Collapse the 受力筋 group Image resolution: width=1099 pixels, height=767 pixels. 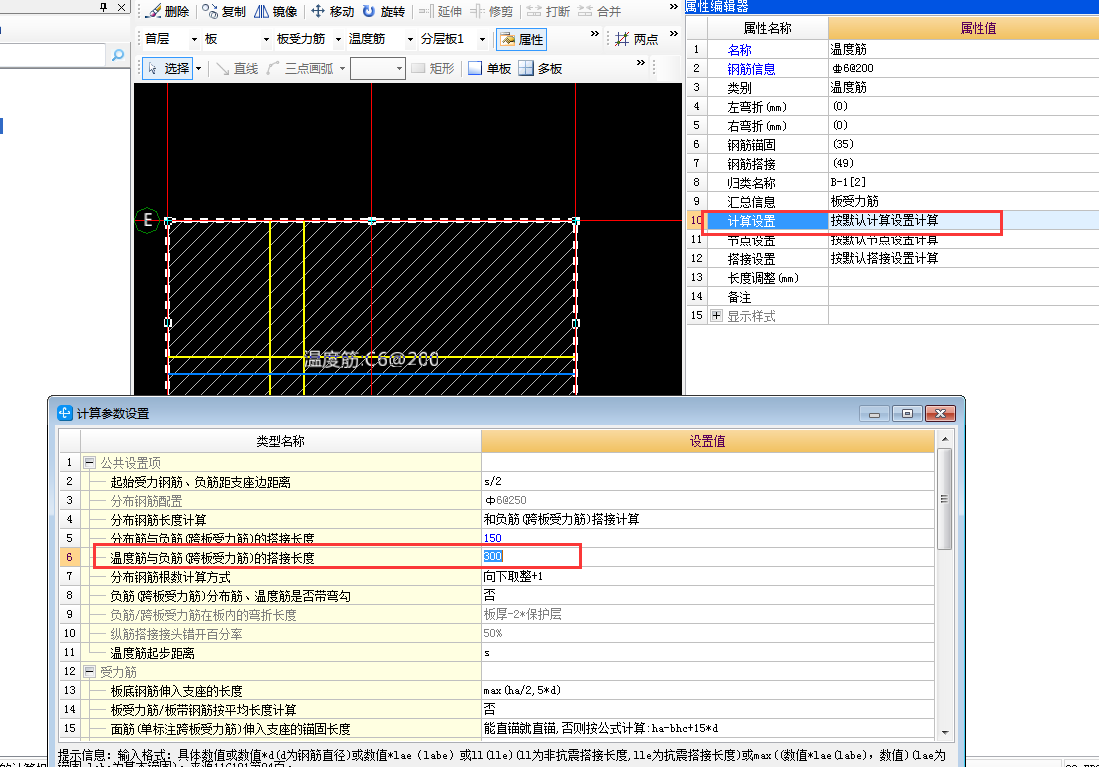click(x=89, y=672)
